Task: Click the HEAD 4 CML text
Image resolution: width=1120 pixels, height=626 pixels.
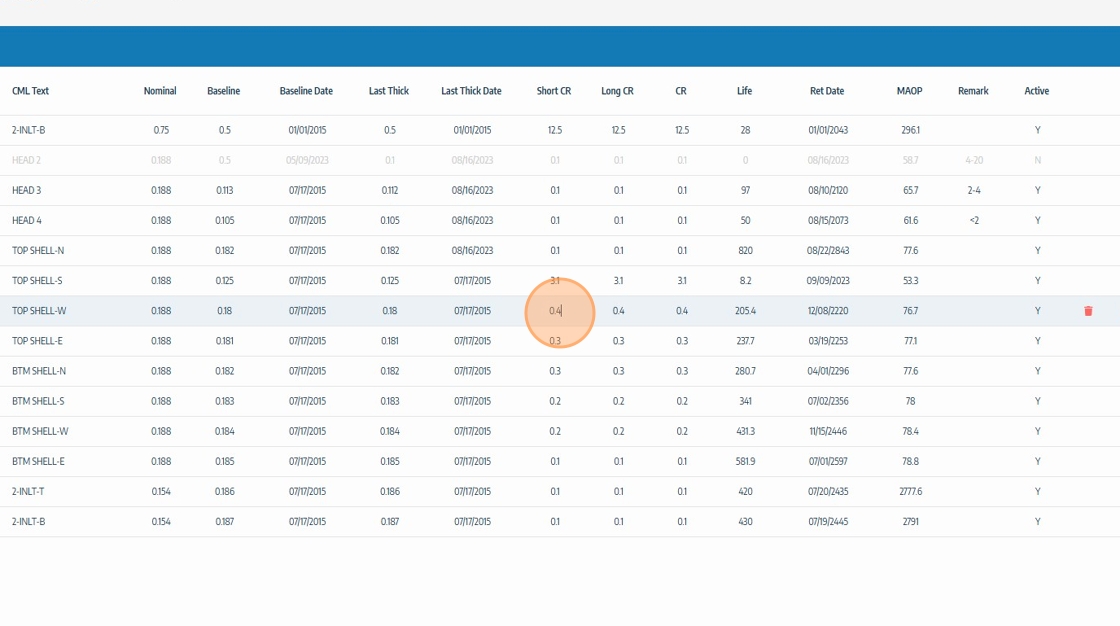Action: 26,220
